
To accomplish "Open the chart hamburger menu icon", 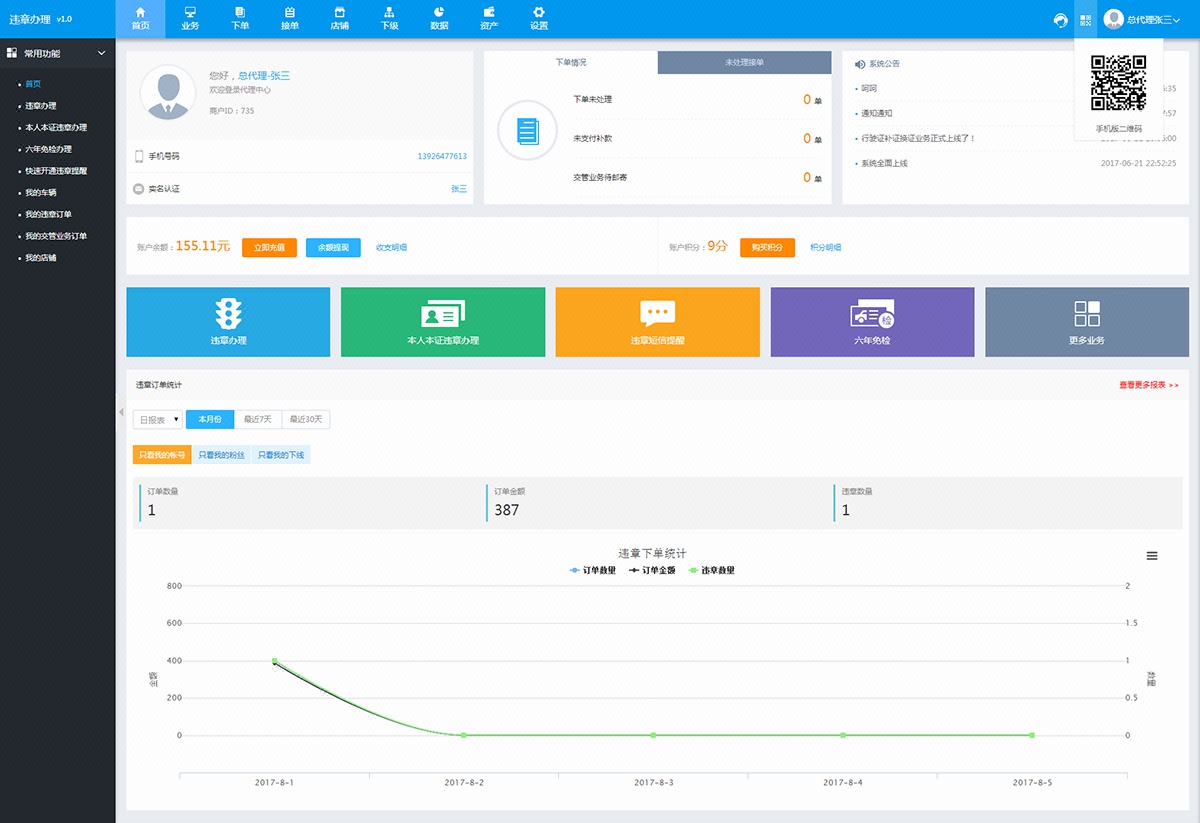I will [1152, 556].
